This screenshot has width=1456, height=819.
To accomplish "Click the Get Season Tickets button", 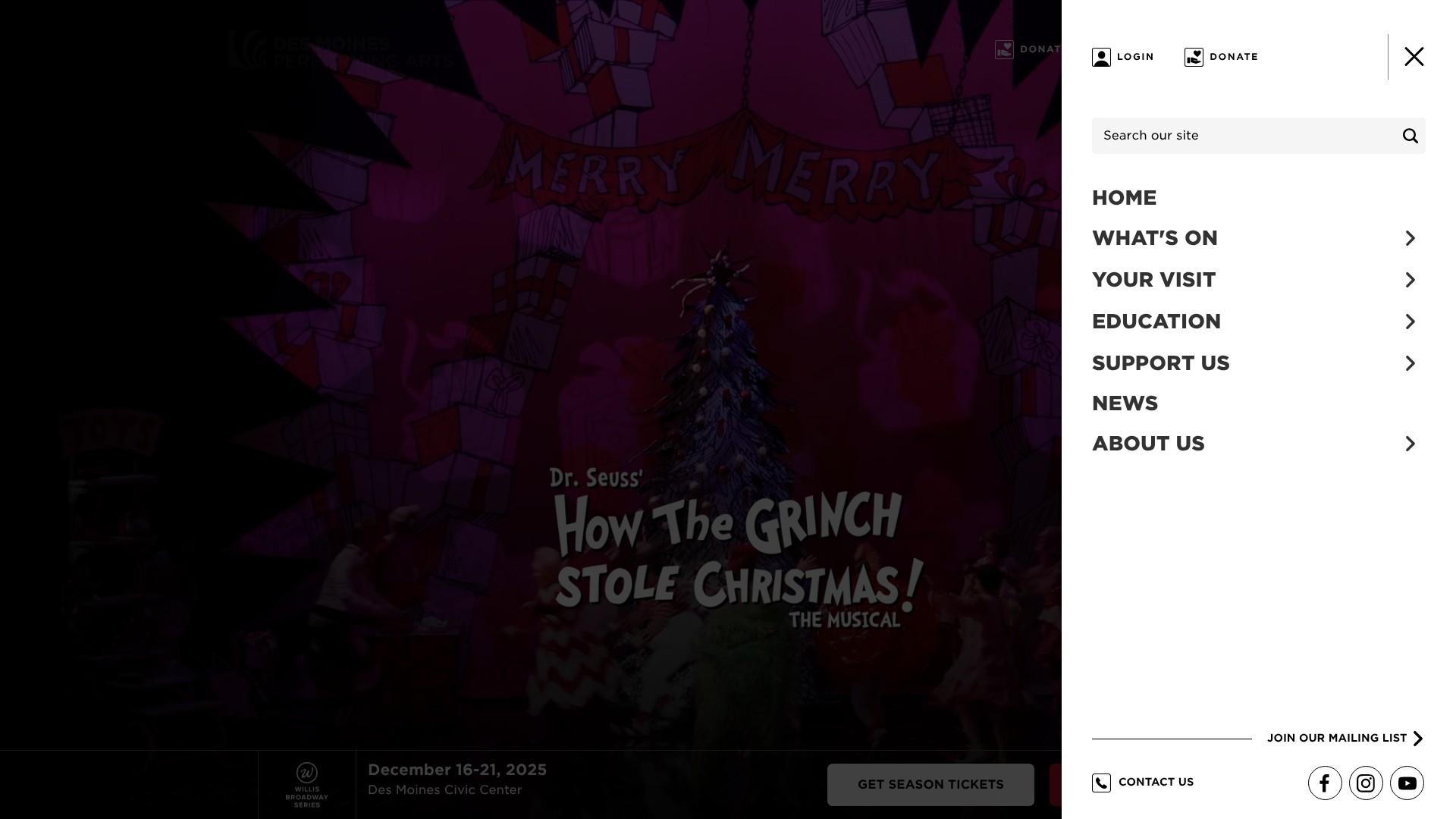I will 930,784.
